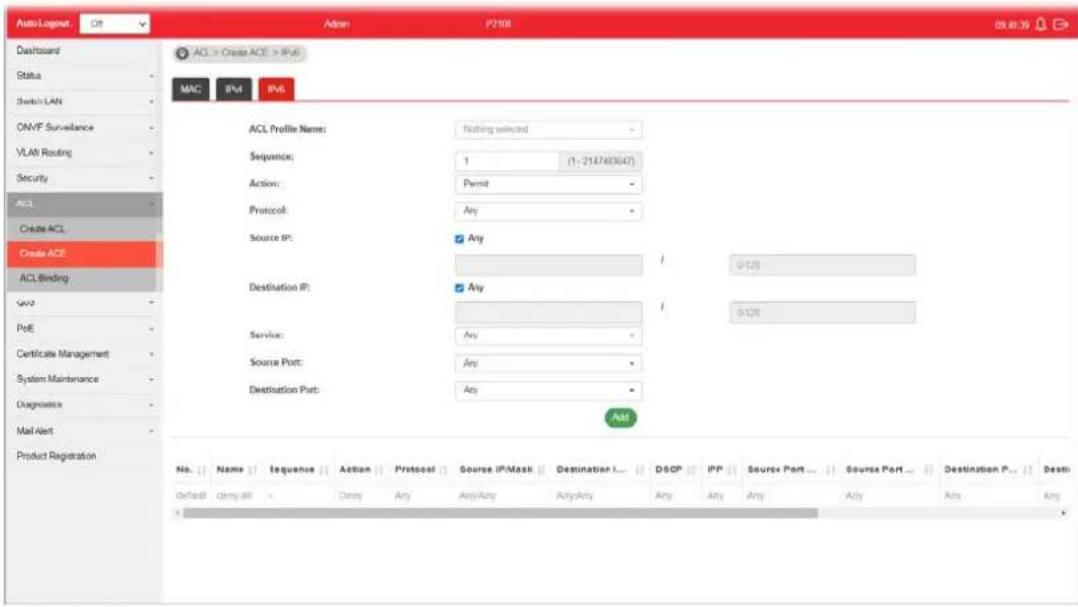The height and width of the screenshot is (607, 1078).
Task: Click the Deny action cell
Action: (351, 496)
